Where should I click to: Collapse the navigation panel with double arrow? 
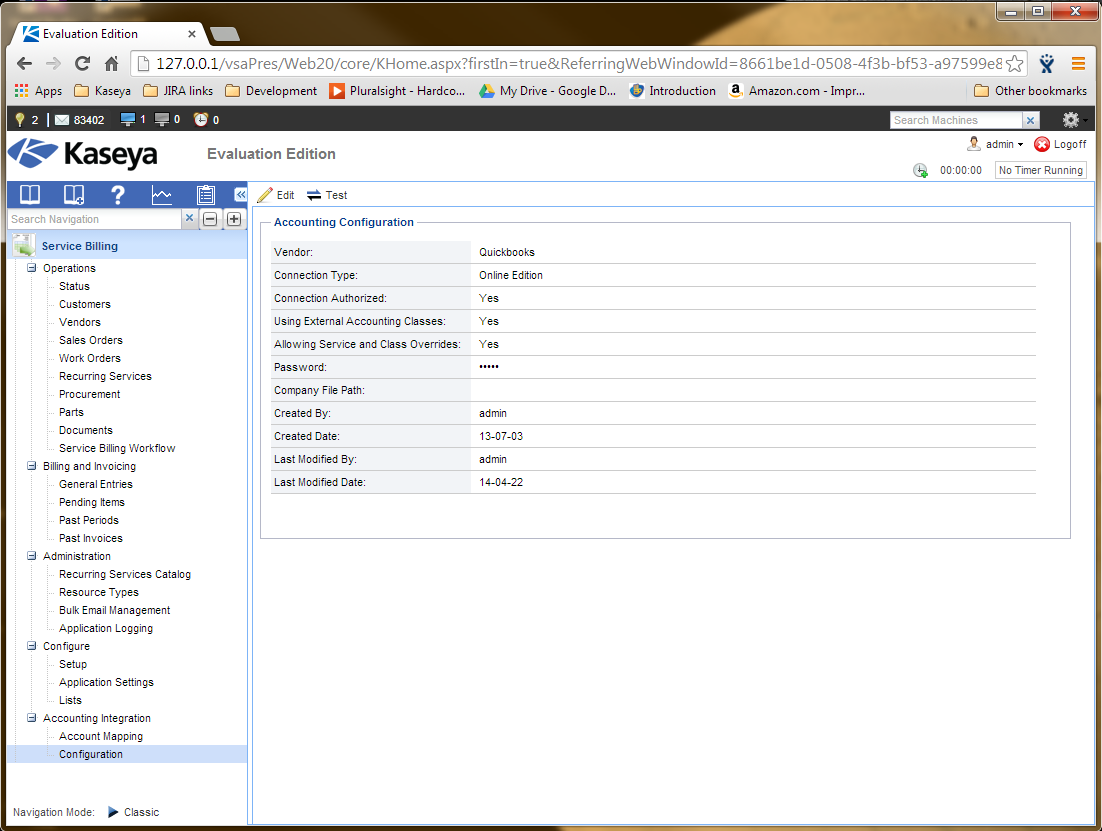(240, 195)
